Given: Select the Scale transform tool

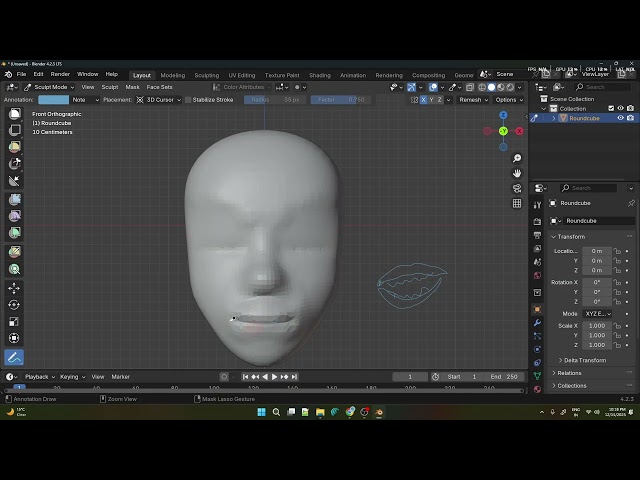Looking at the screenshot, I should (14, 322).
